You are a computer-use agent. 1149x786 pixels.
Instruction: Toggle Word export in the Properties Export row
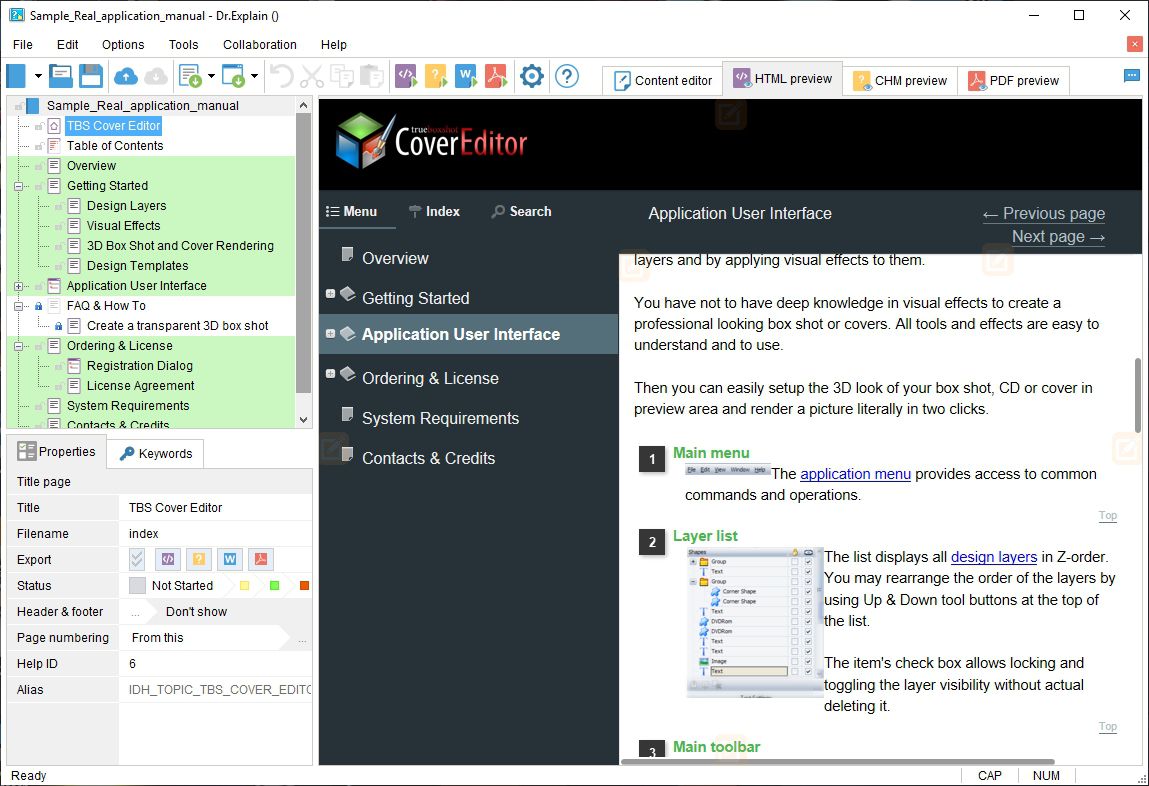(x=230, y=560)
